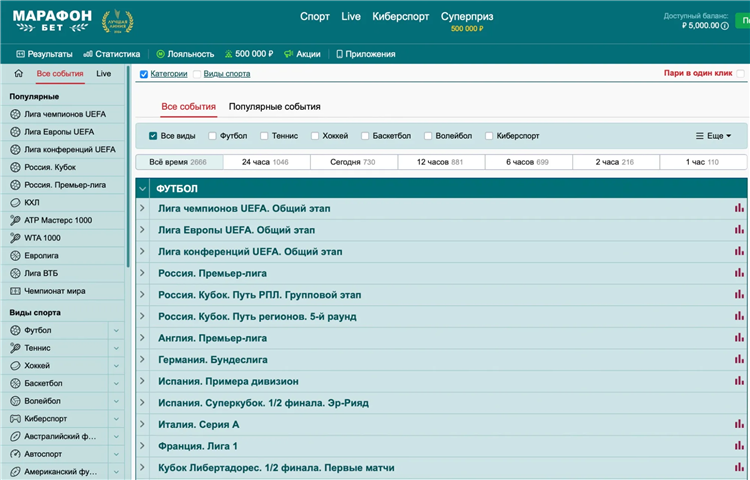Open statistics icon for Лига чемпионов UEFA. Общий этап
The width and height of the screenshot is (750, 480).
(x=739, y=208)
